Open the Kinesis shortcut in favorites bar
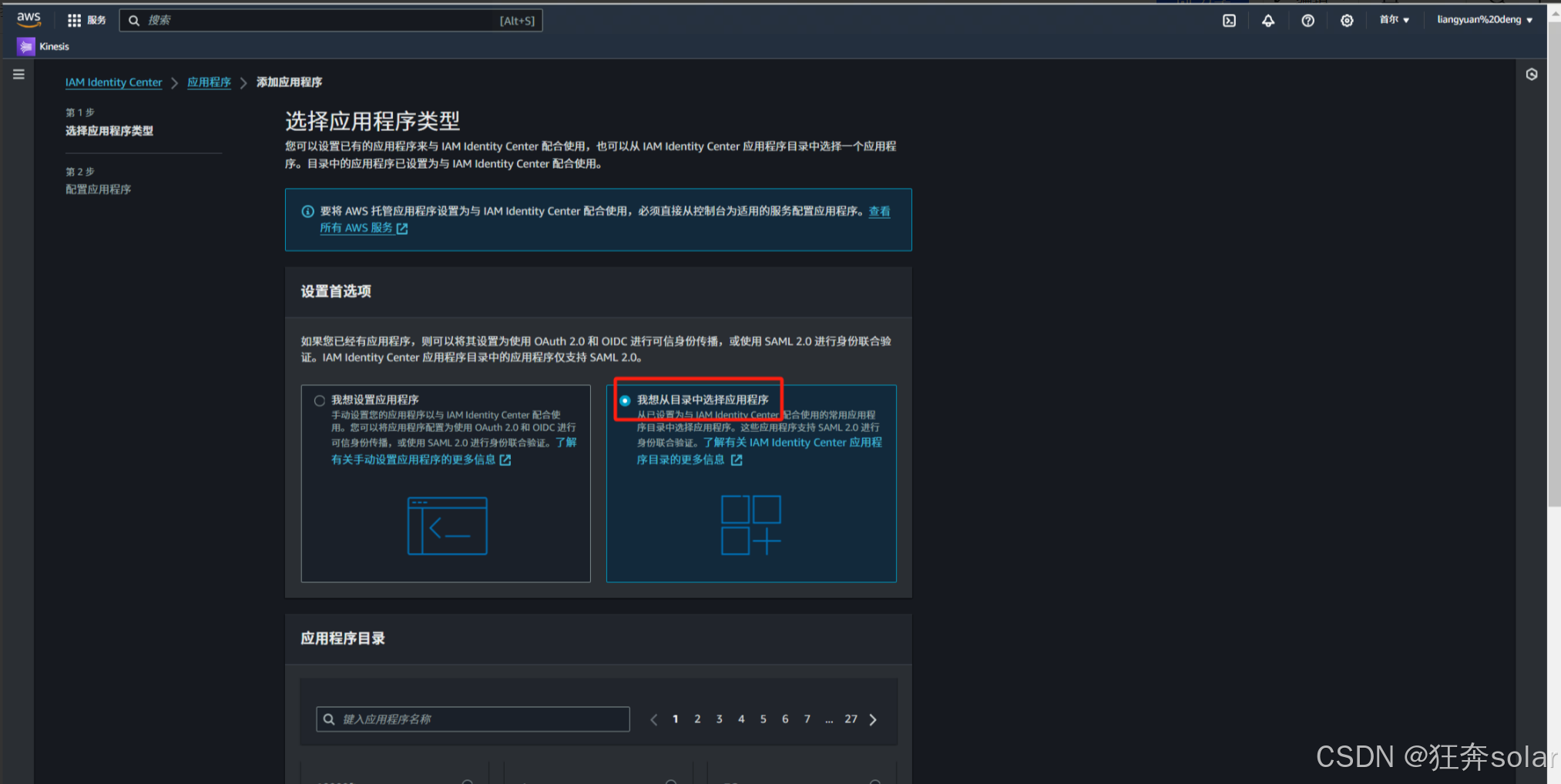Screen dimensions: 1561x784 [x=44, y=47]
